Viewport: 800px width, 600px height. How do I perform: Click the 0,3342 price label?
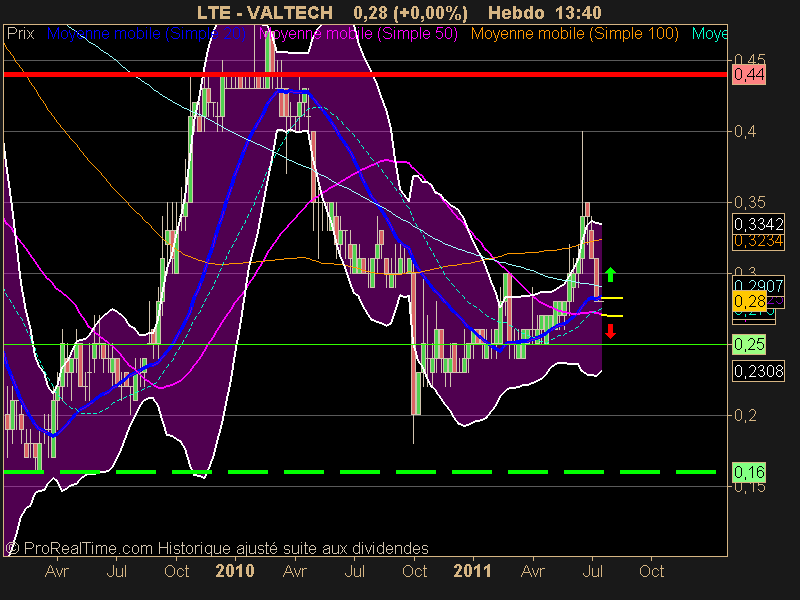pyautogui.click(x=758, y=224)
